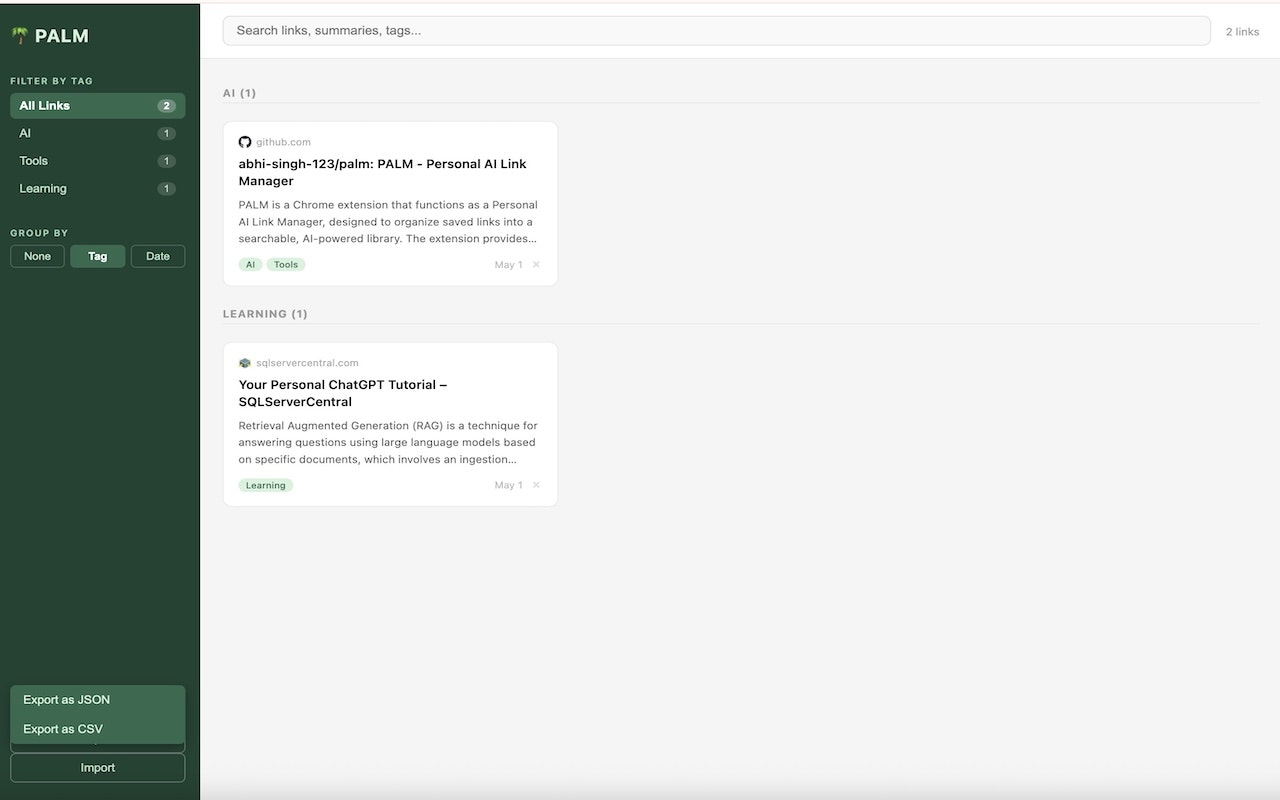Screen dimensions: 1280x800
Task: Click the sqlservercentral.com domain text
Action: (307, 363)
